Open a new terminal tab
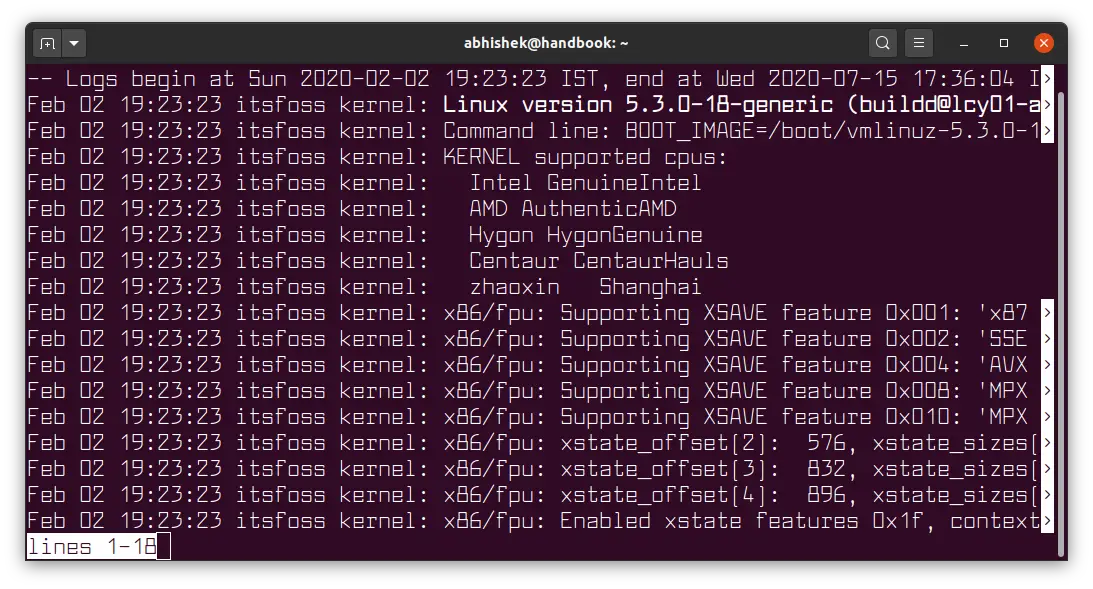 click(x=49, y=43)
